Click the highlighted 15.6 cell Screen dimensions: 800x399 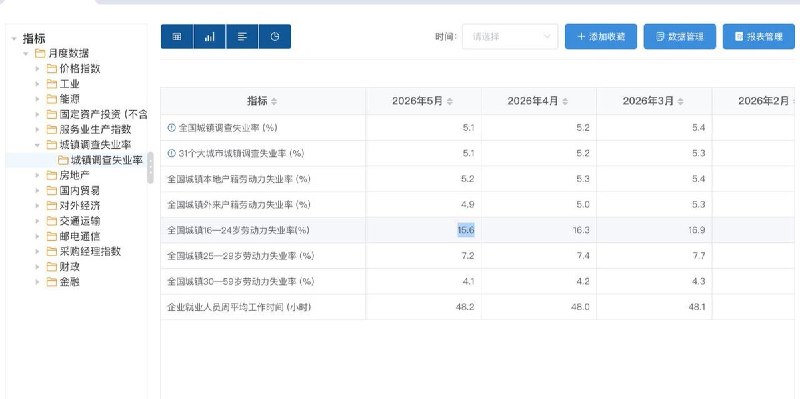click(466, 230)
